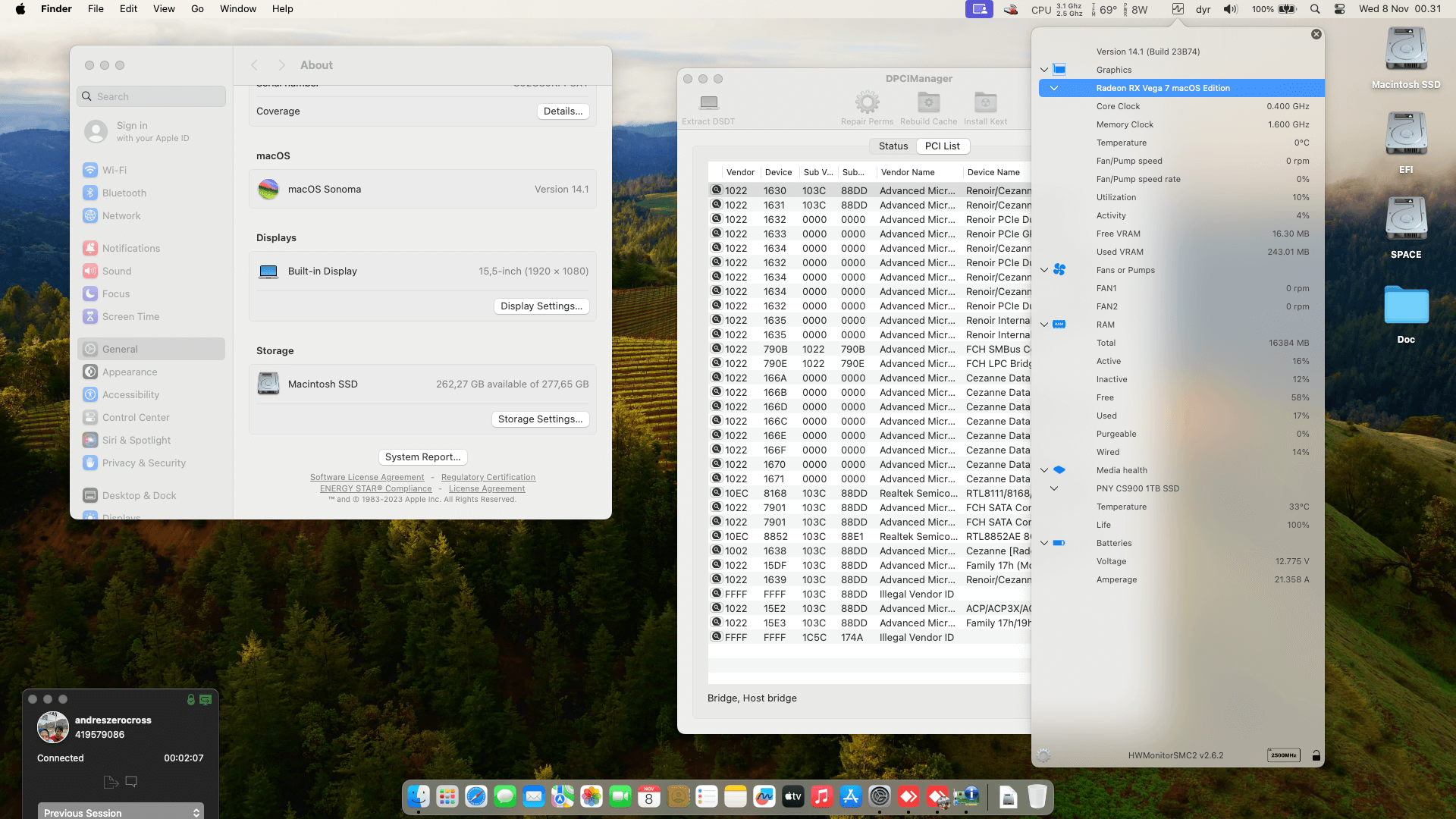The width and height of the screenshot is (1456, 819).
Task: Go forward in System Settings navigation
Action: 281,65
